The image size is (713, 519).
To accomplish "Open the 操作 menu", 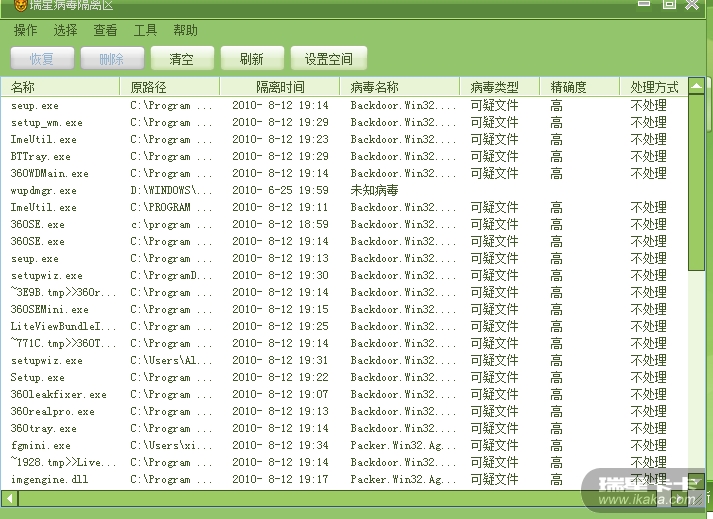I will point(25,30).
